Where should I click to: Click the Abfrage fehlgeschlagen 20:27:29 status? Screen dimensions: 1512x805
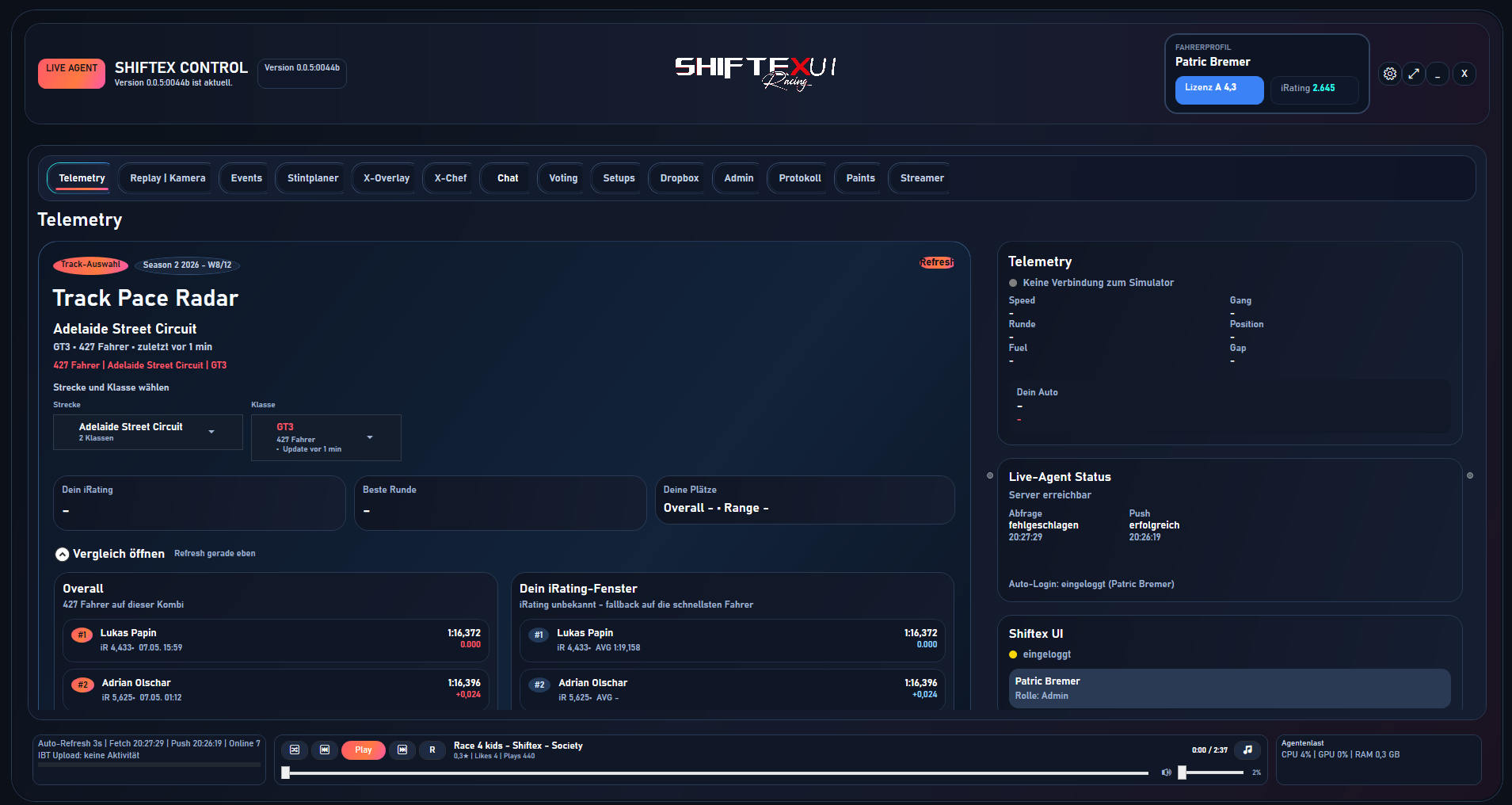click(1043, 525)
